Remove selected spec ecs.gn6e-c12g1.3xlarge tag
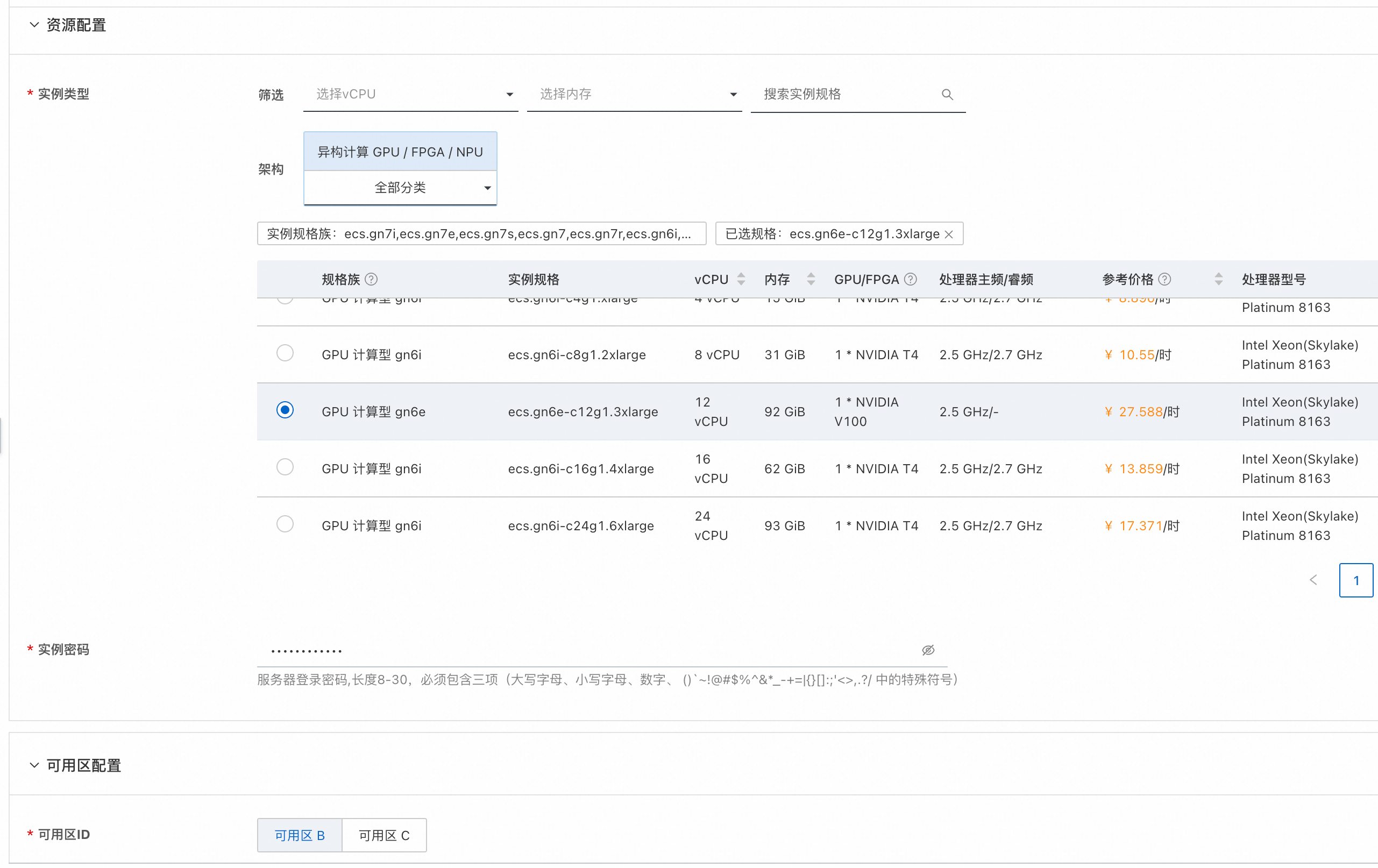 click(949, 234)
